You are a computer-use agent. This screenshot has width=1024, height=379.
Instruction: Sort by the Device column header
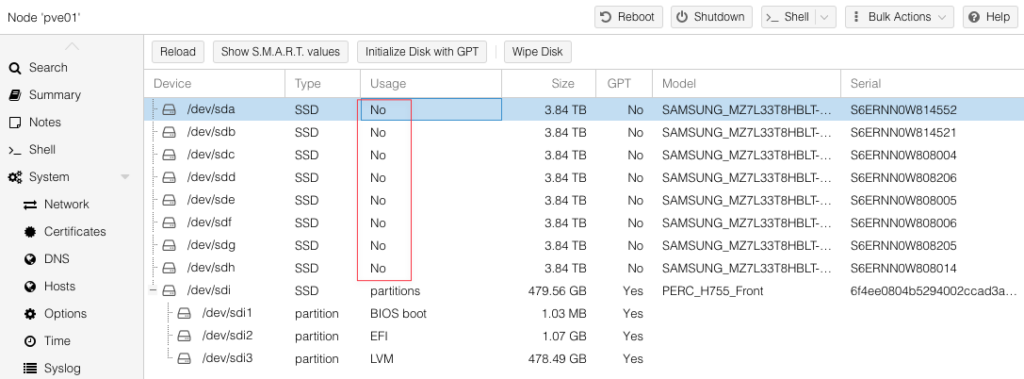(214, 84)
